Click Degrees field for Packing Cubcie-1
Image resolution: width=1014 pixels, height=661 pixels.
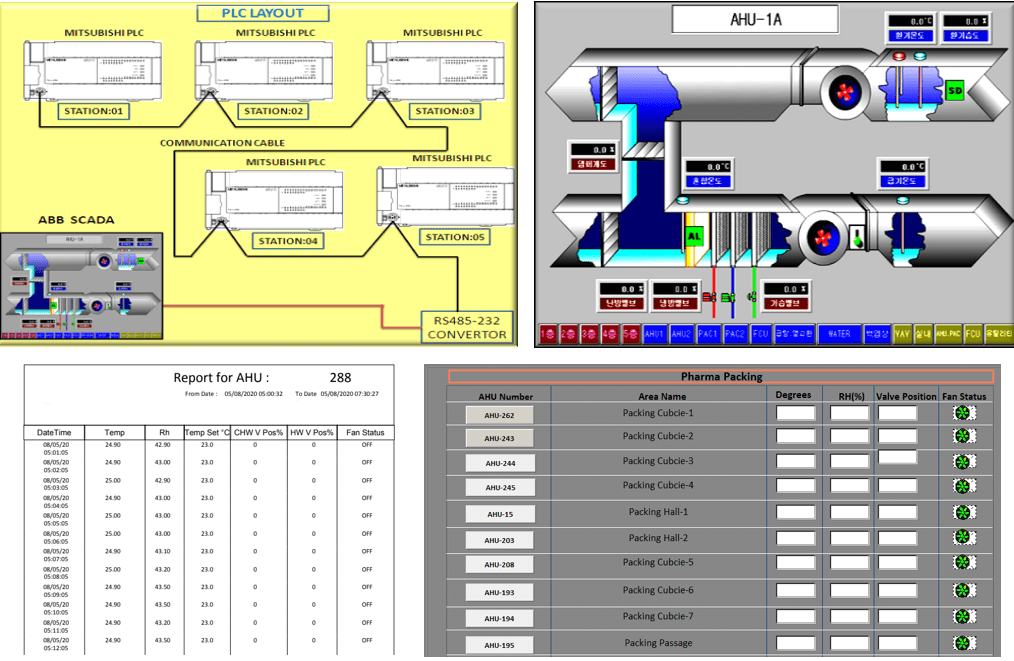click(x=795, y=413)
